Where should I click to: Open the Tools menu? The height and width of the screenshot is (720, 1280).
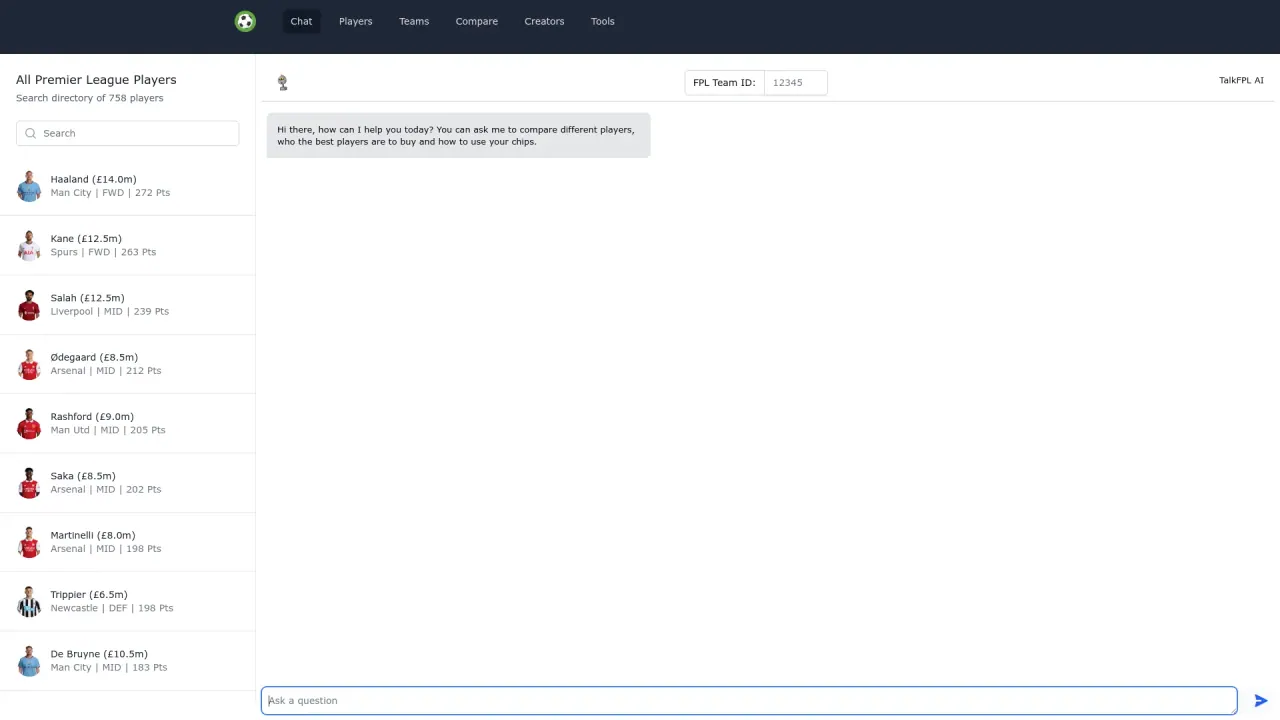[603, 21]
